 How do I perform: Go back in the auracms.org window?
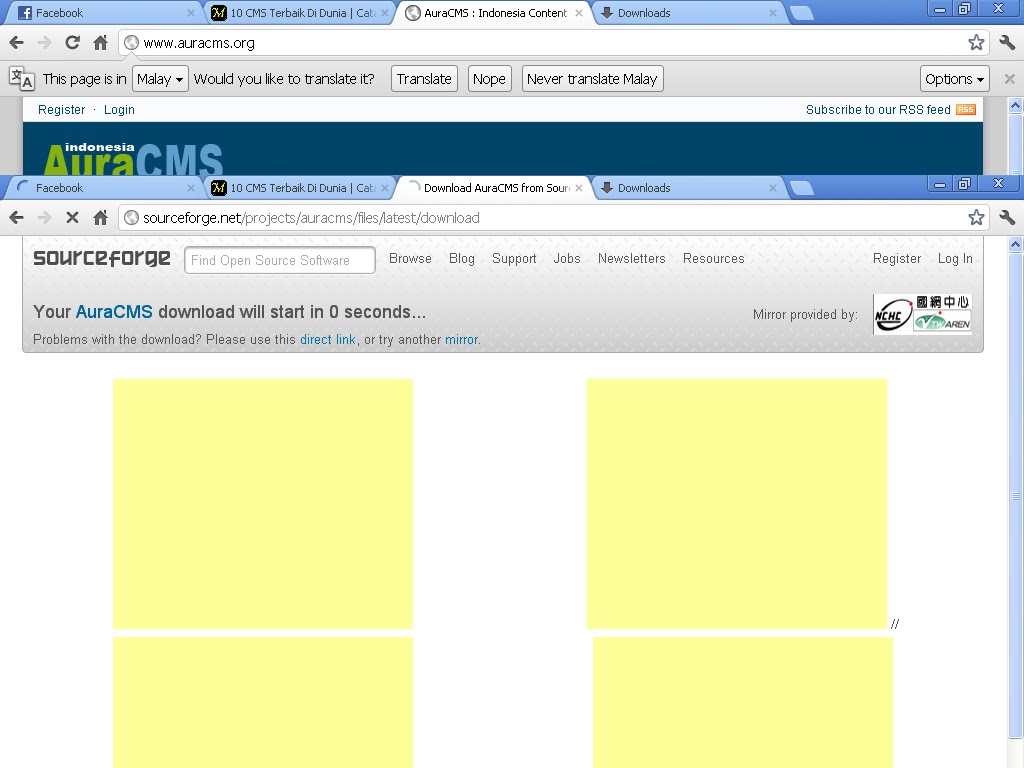(16, 43)
